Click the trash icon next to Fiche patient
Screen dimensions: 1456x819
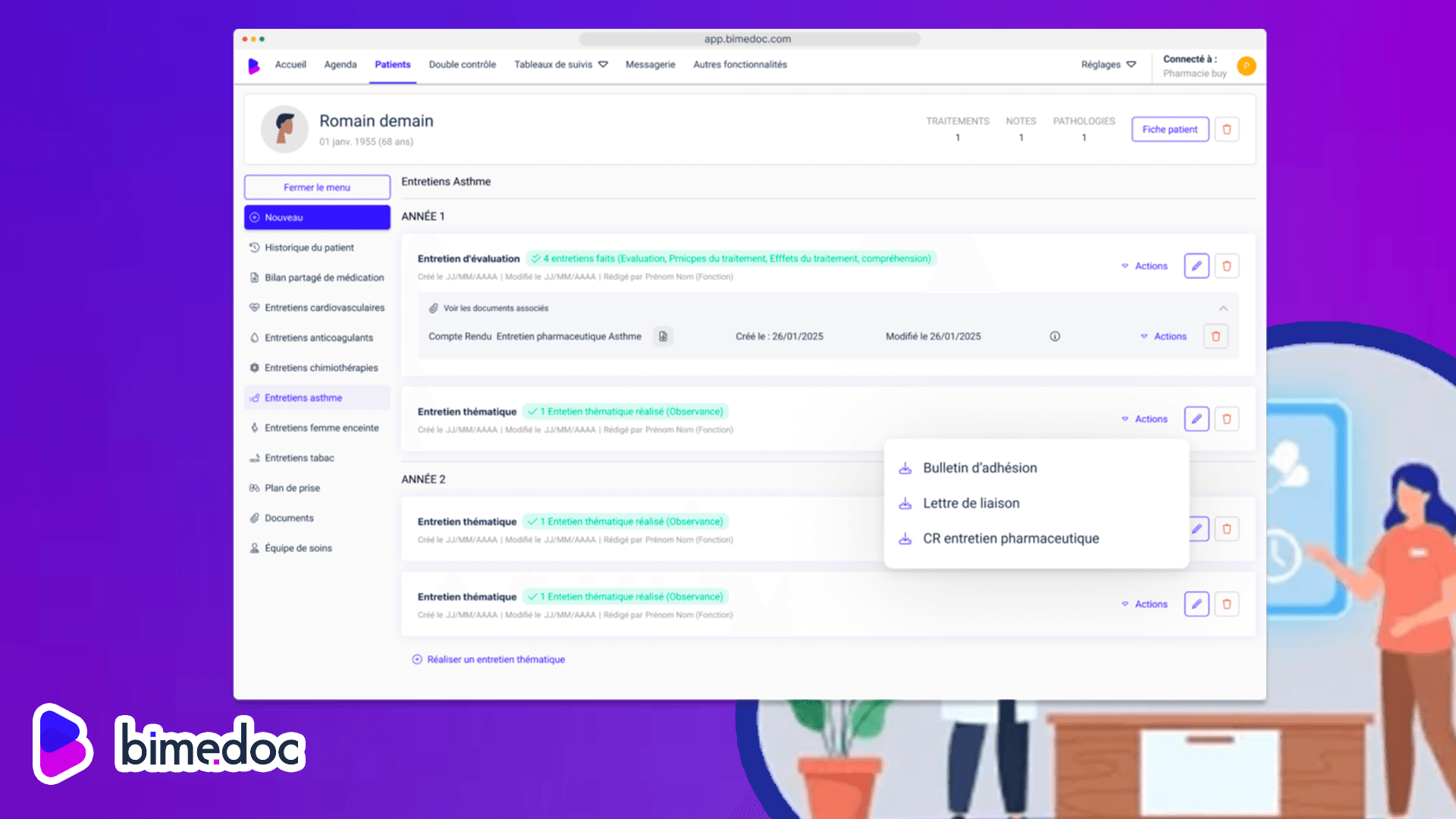(x=1226, y=130)
